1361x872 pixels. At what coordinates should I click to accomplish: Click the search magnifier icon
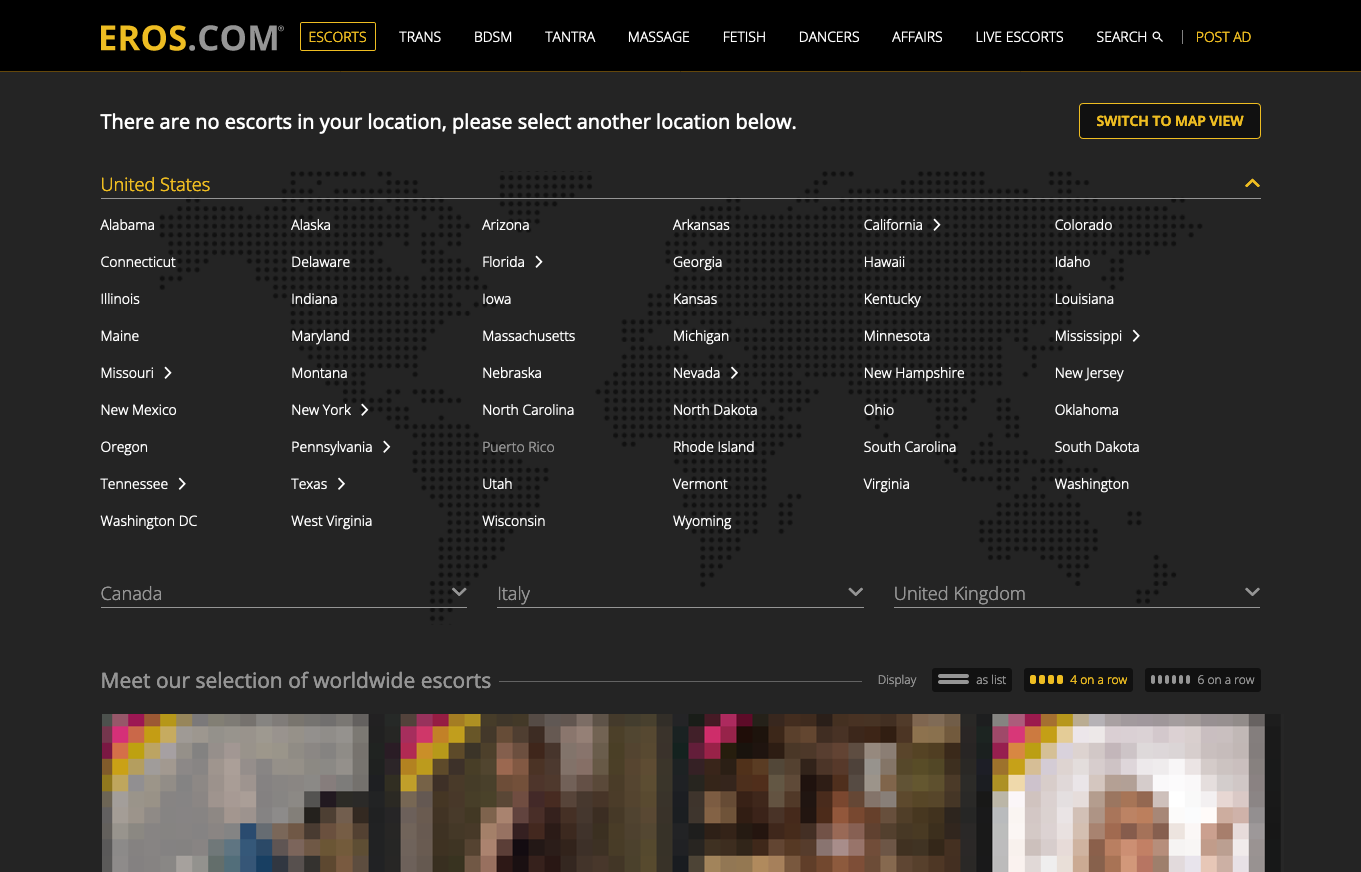(1158, 37)
